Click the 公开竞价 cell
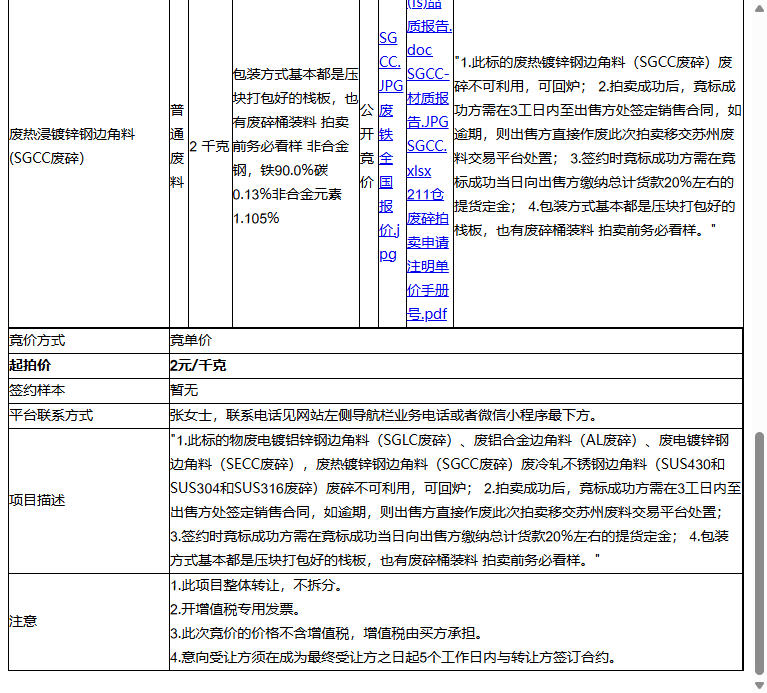Screen dimensions: 767x693 [368, 146]
